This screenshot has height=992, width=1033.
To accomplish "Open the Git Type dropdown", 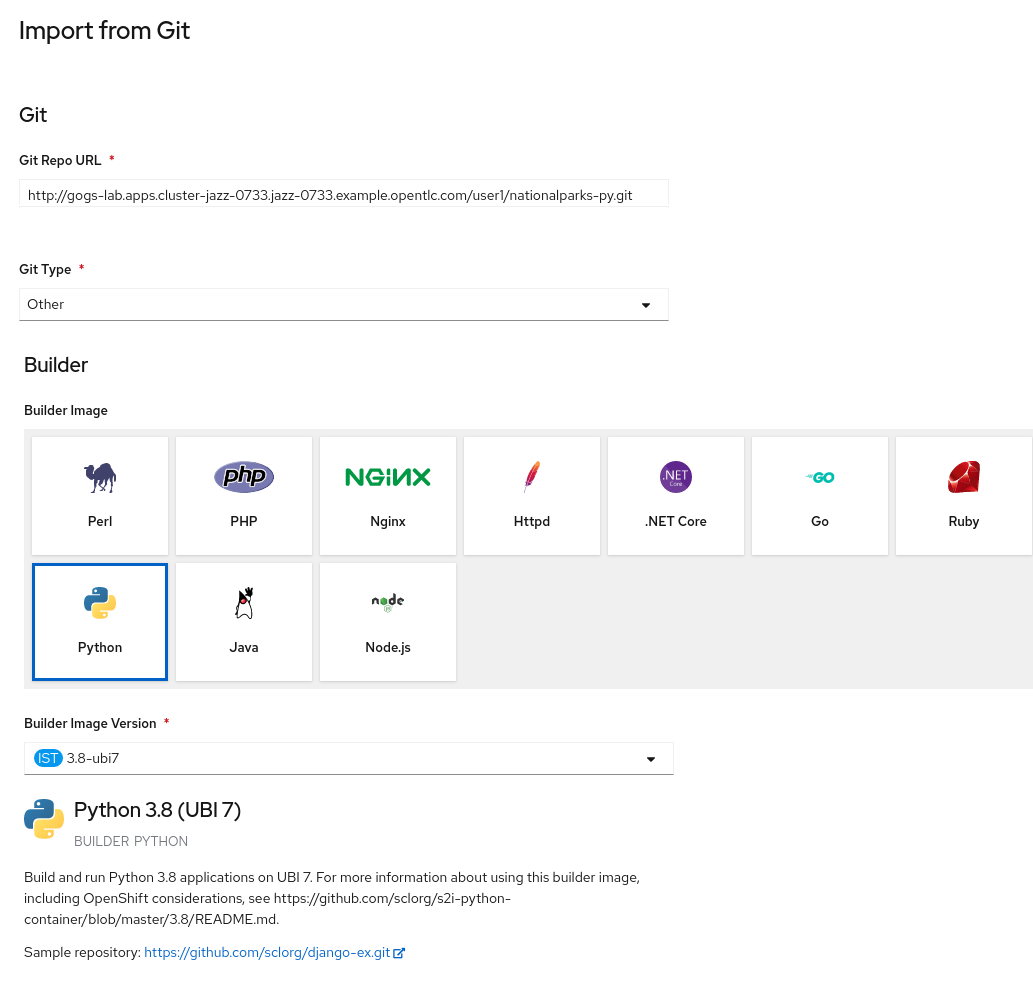I will pyautogui.click(x=343, y=305).
